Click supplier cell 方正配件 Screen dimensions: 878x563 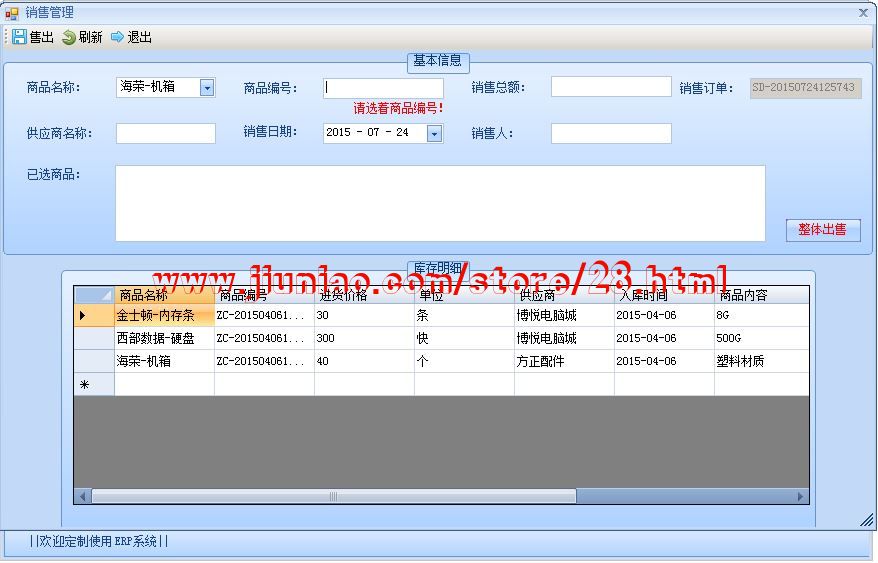tap(564, 361)
